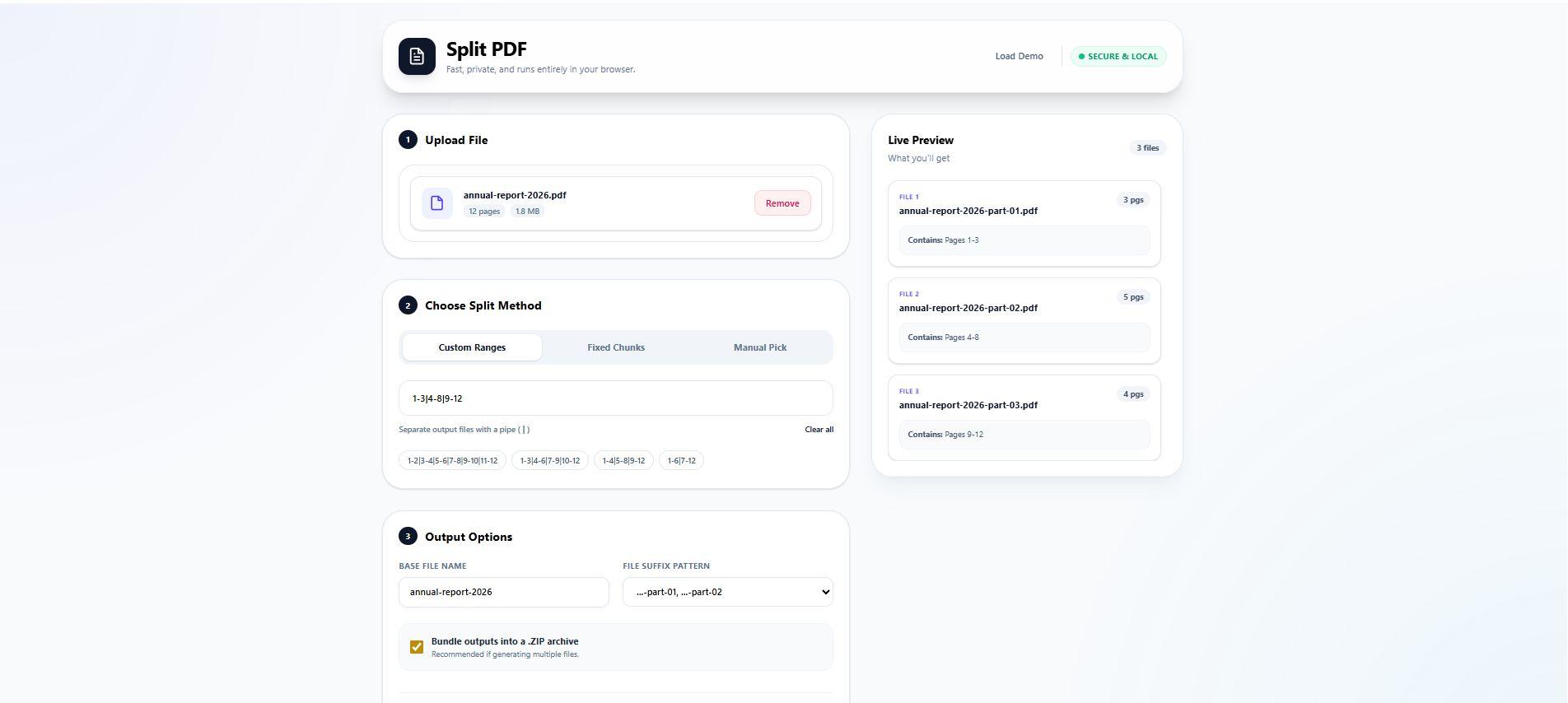The height and width of the screenshot is (703, 1568).
Task: Click the uploaded PDF file icon
Action: pyautogui.click(x=436, y=203)
